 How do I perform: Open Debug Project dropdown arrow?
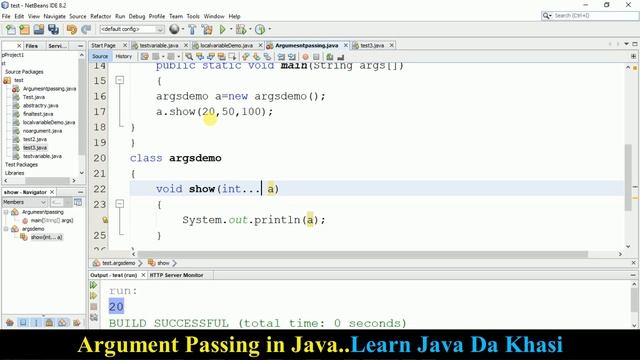click(250, 29)
